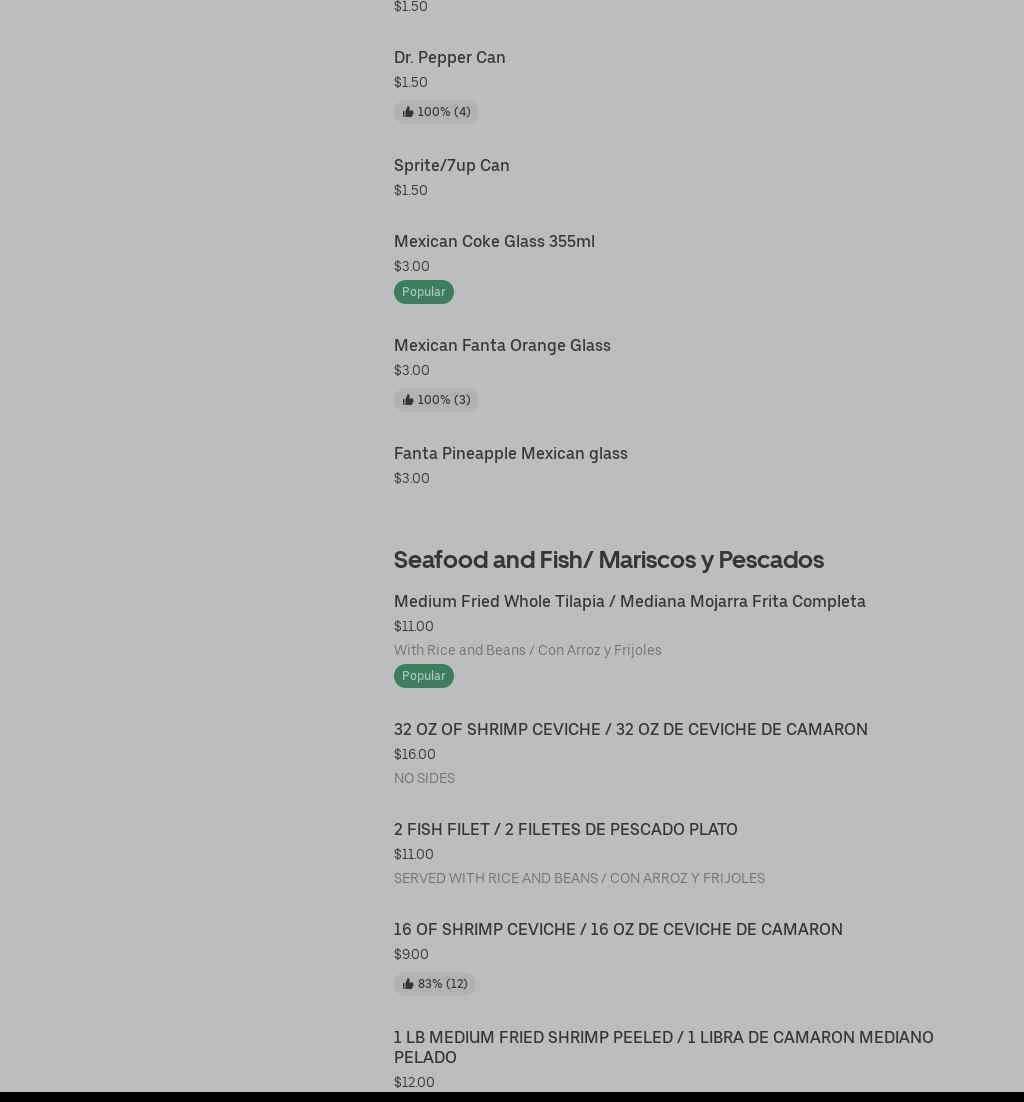Choose Mexican Coke Glass 355ml
Viewport: 1024px width, 1102px height.
pos(494,241)
